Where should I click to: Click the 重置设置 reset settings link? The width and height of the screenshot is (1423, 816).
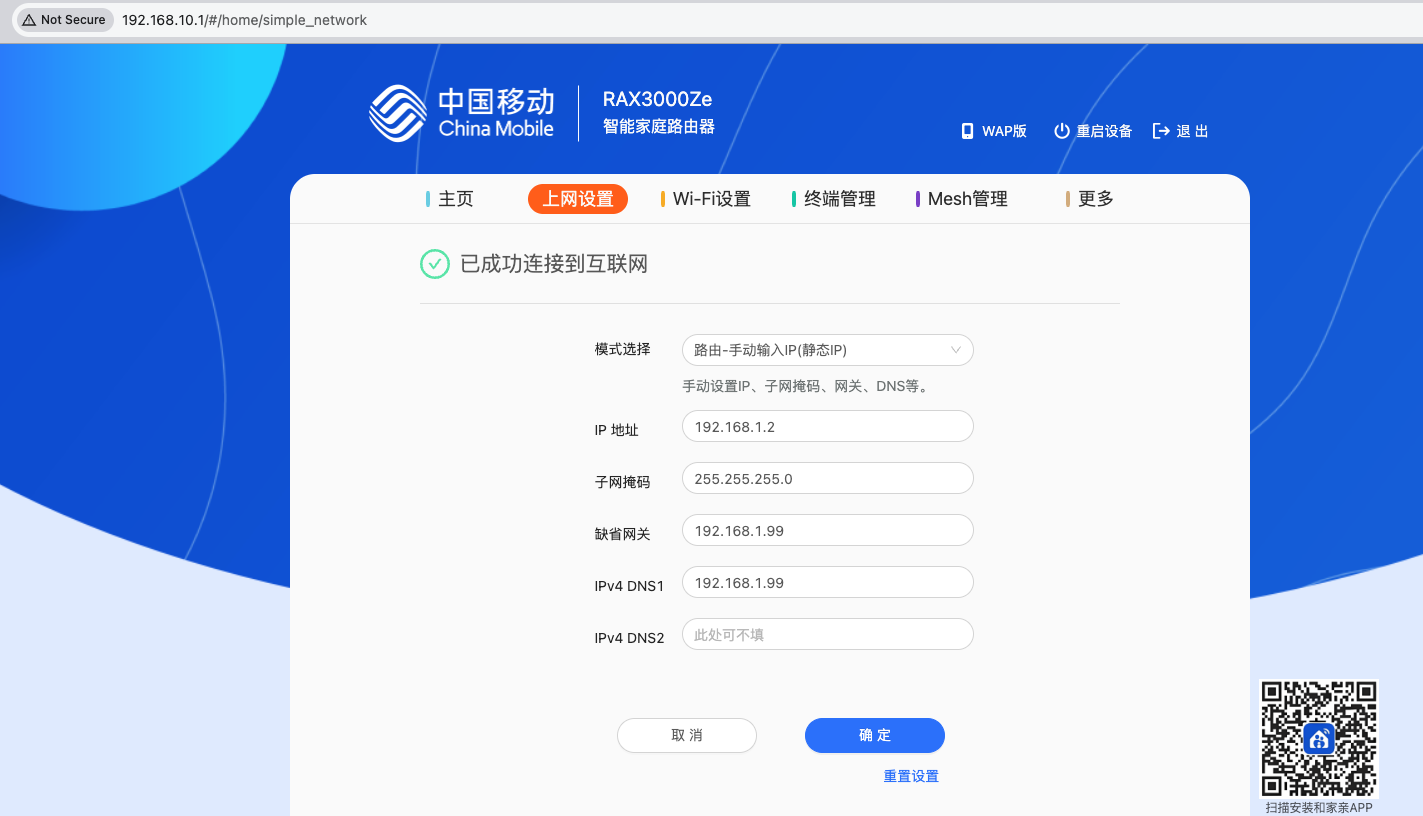tap(911, 776)
